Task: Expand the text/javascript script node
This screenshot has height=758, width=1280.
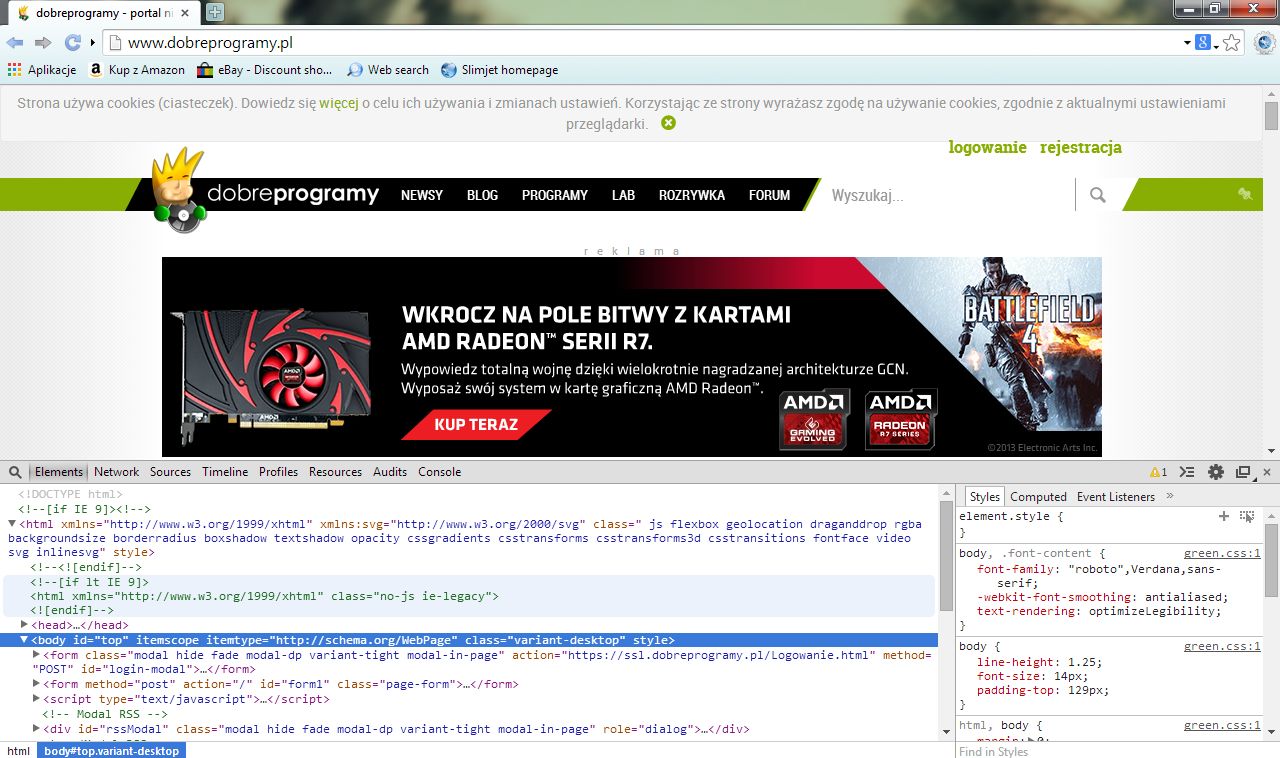Action: click(x=36, y=699)
